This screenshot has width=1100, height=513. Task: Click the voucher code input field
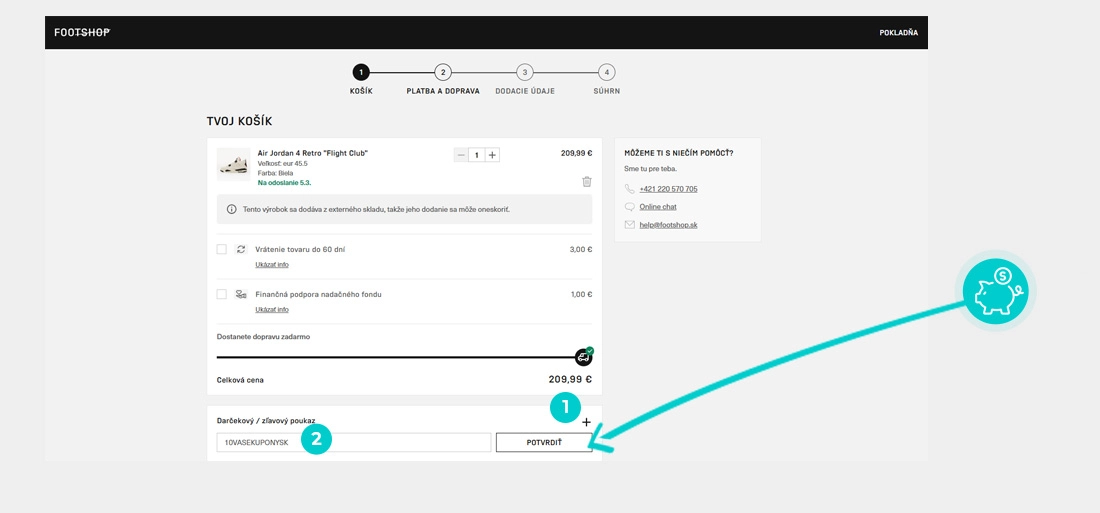pyautogui.click(x=354, y=442)
